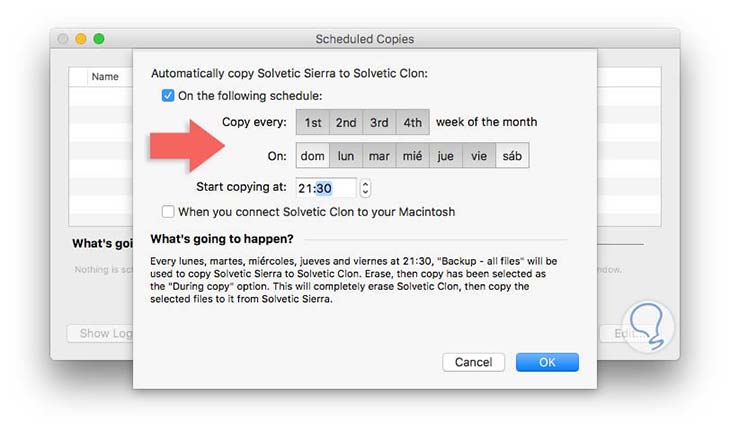Toggle the 3rd week button
The height and width of the screenshot is (432, 730).
click(x=379, y=123)
